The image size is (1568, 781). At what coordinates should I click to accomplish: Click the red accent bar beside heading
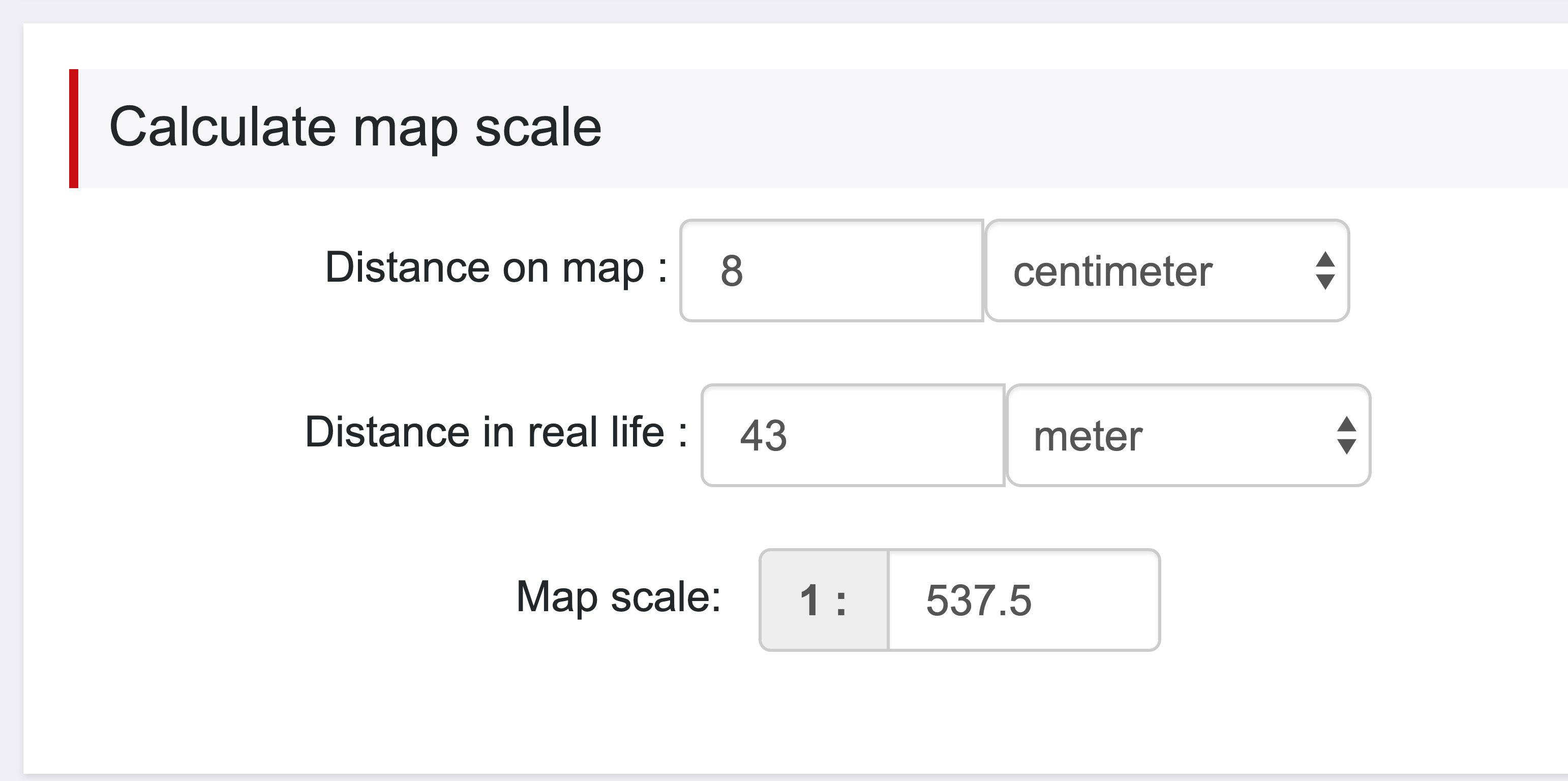pos(74,129)
